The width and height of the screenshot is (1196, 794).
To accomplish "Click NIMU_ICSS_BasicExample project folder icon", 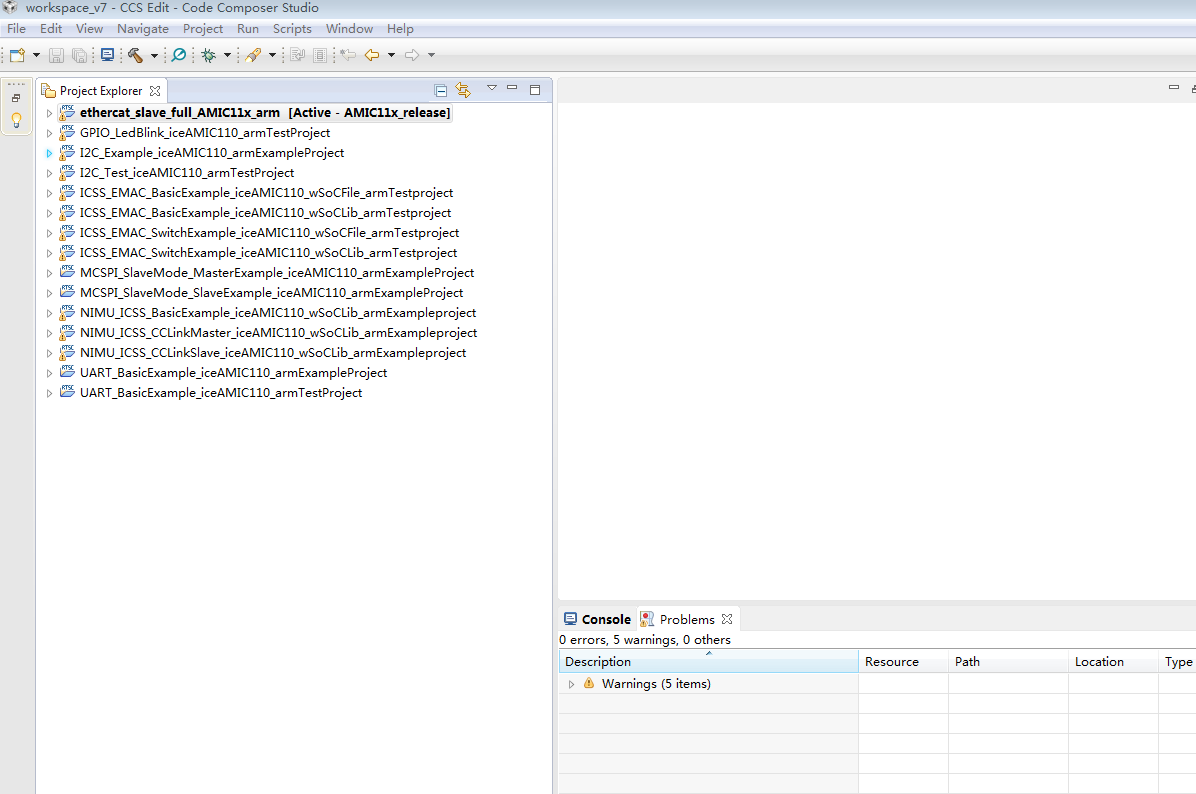I will click(67, 313).
